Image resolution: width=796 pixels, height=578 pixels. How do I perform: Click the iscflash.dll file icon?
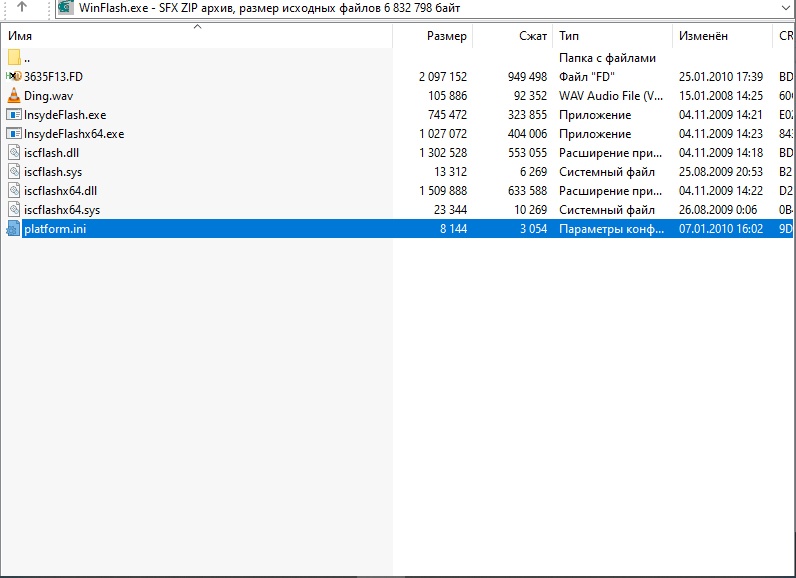tap(14, 153)
